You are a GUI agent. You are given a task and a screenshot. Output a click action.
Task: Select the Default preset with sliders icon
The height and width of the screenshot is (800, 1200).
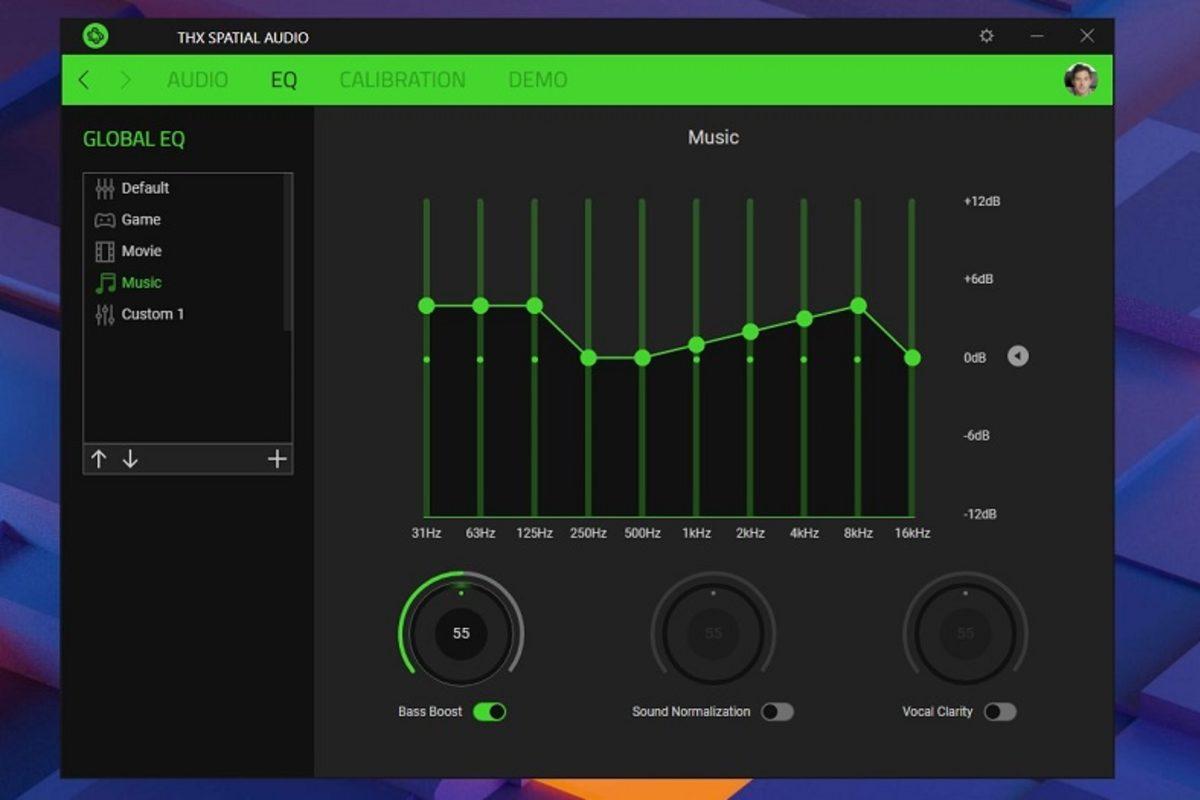tap(143, 188)
